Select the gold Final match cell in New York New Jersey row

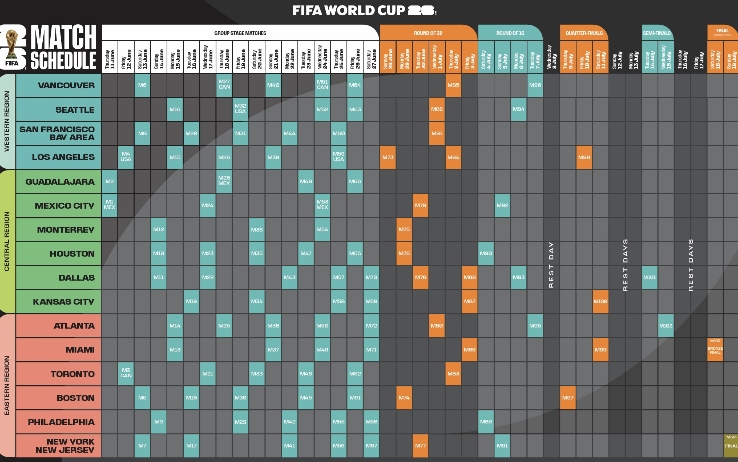(x=731, y=441)
